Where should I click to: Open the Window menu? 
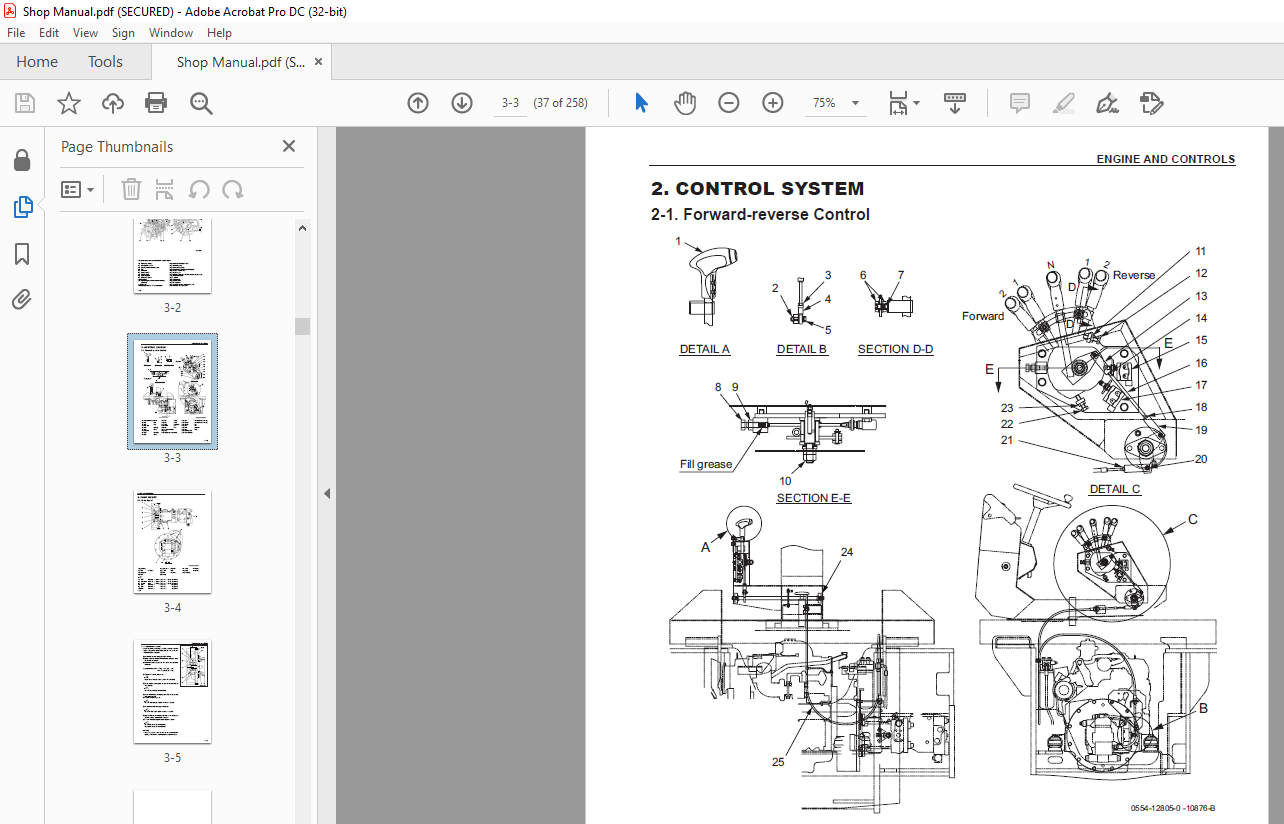click(171, 33)
